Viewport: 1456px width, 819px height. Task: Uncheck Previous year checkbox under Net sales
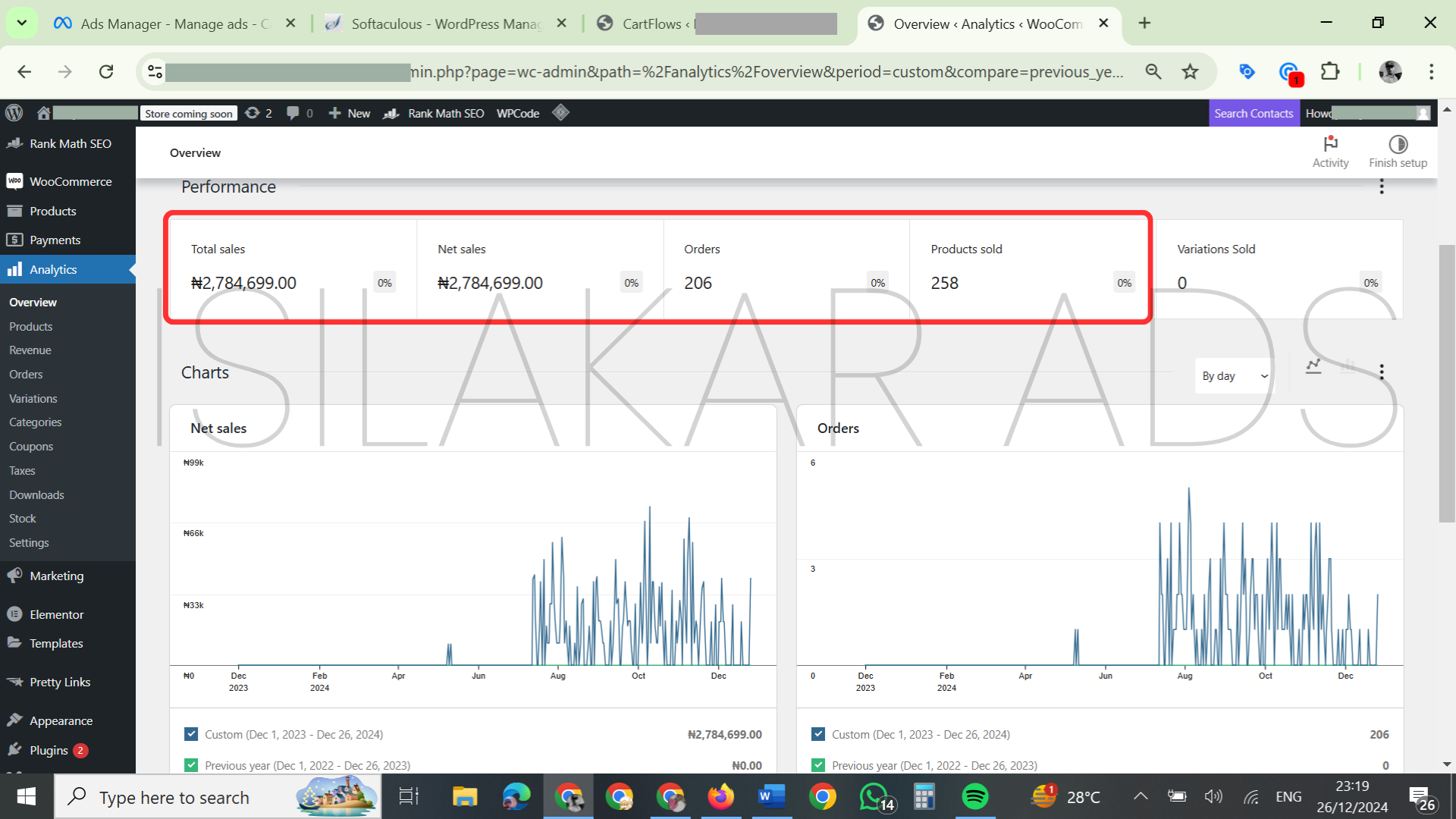191,765
